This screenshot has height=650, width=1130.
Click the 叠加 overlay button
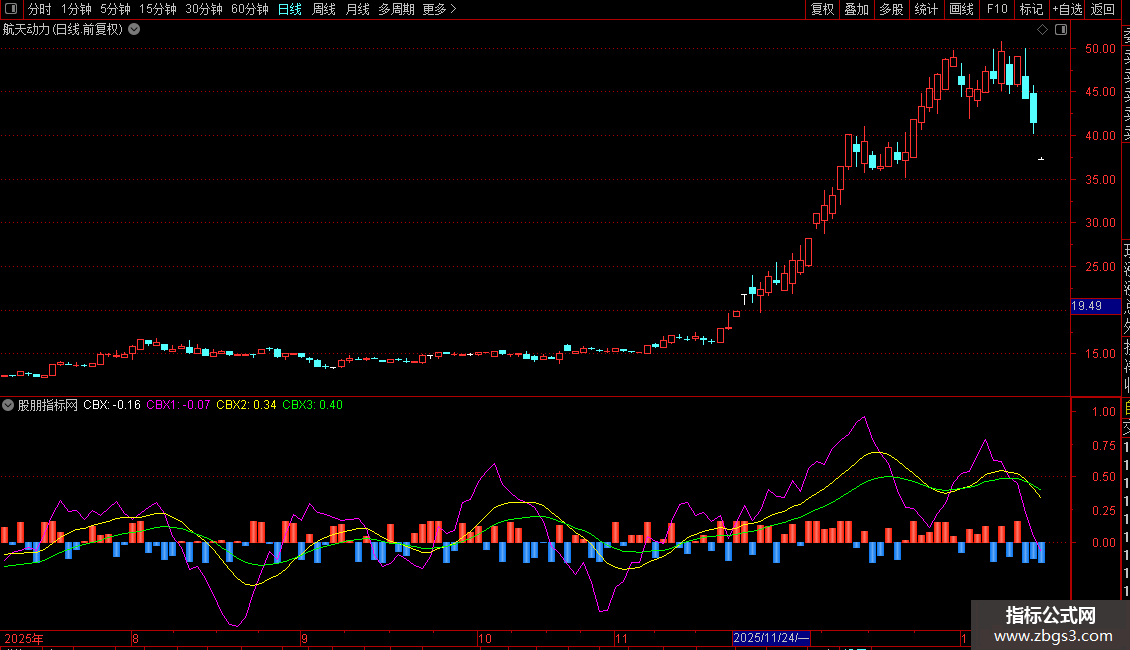[x=857, y=9]
